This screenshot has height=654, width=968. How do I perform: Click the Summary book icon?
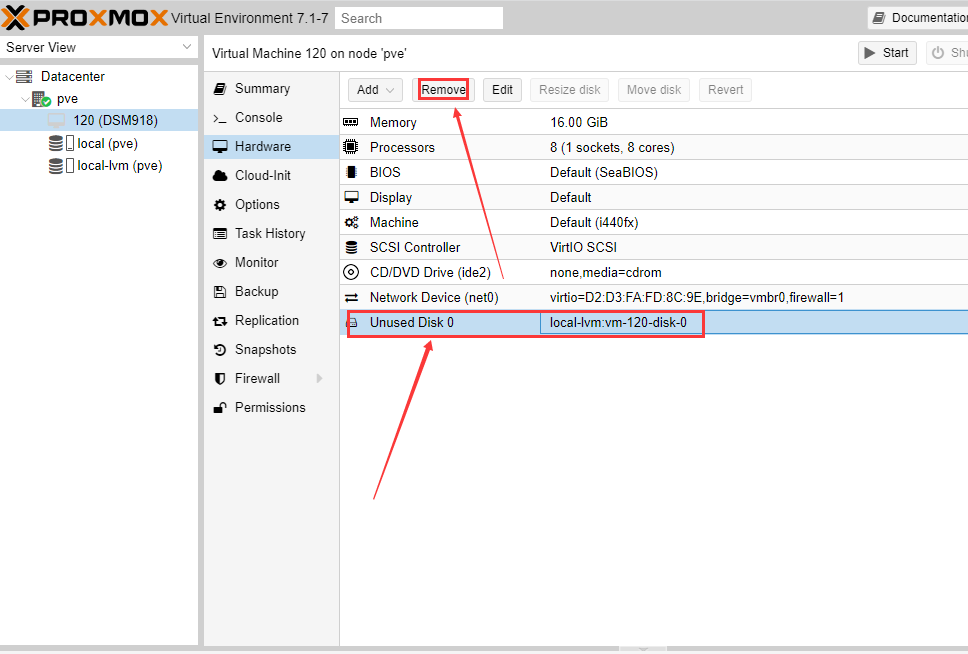pos(220,89)
